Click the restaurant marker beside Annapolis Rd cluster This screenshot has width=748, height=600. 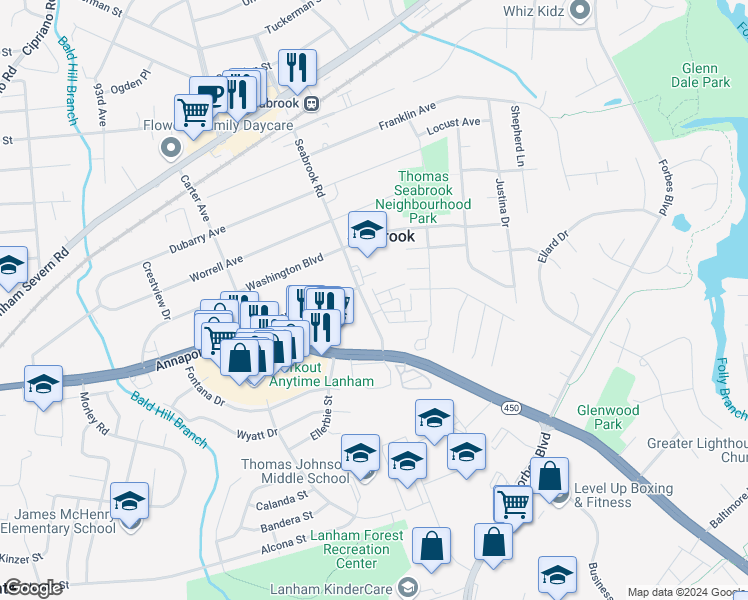tap(322, 329)
